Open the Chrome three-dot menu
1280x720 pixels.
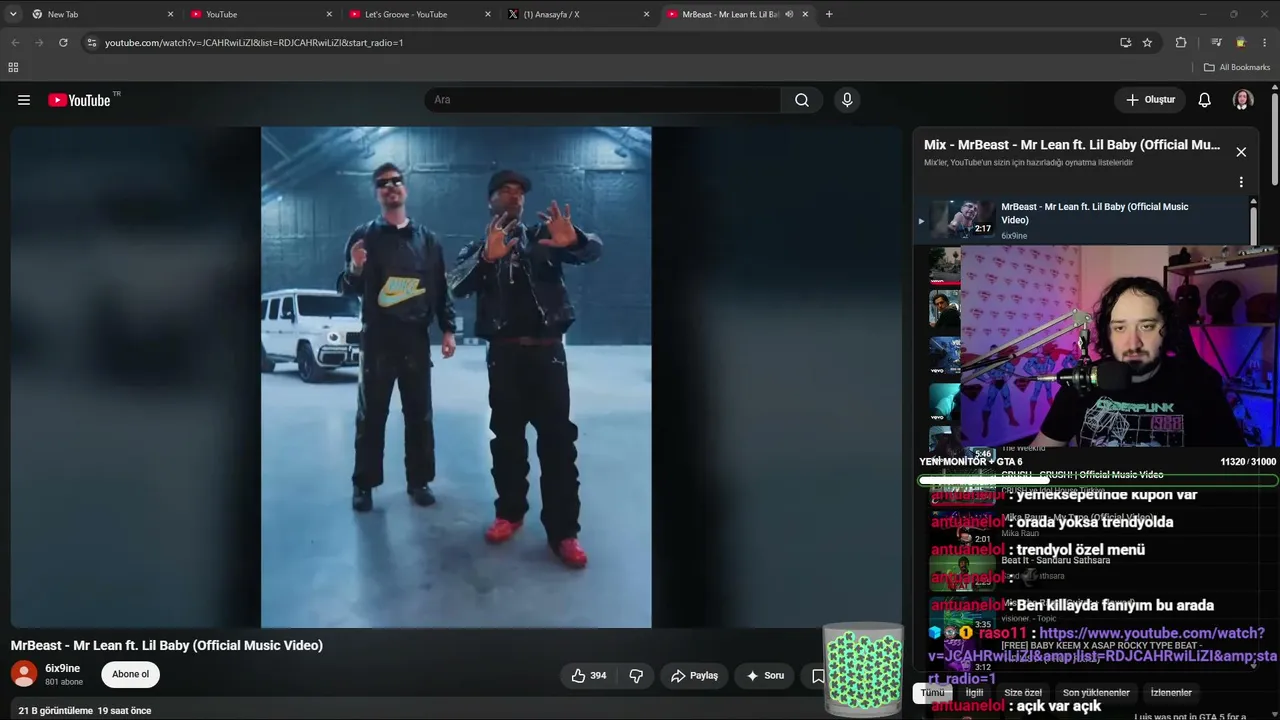click(x=1265, y=43)
